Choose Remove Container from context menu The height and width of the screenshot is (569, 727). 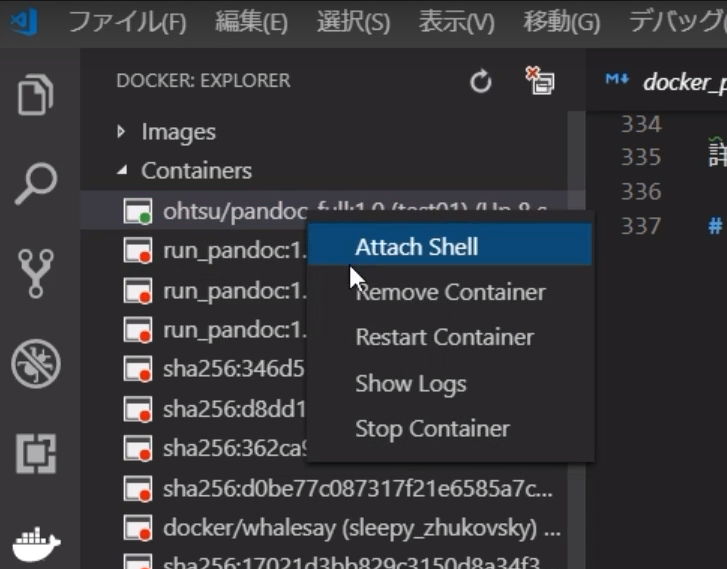coord(450,292)
